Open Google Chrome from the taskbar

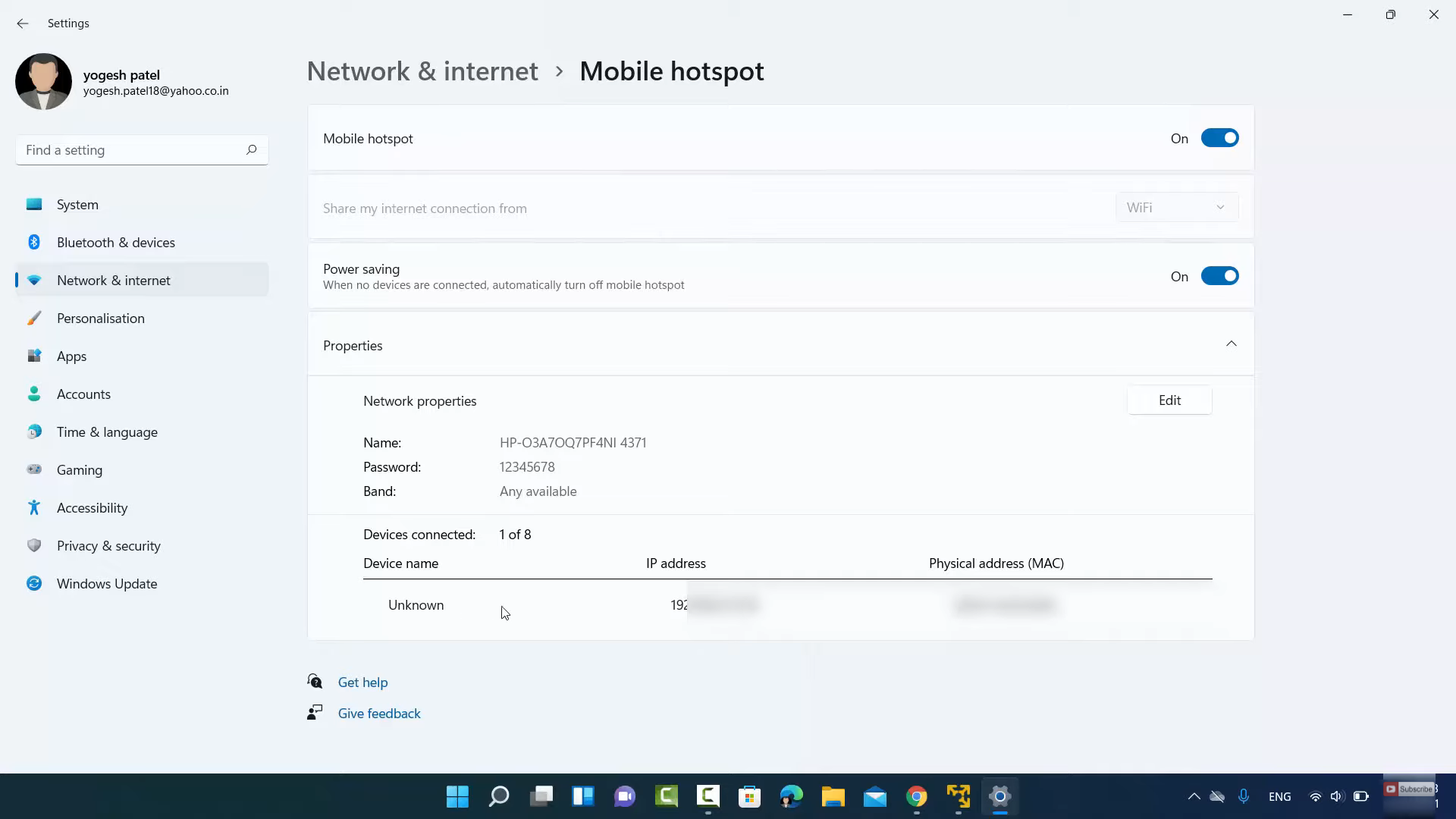(916, 796)
